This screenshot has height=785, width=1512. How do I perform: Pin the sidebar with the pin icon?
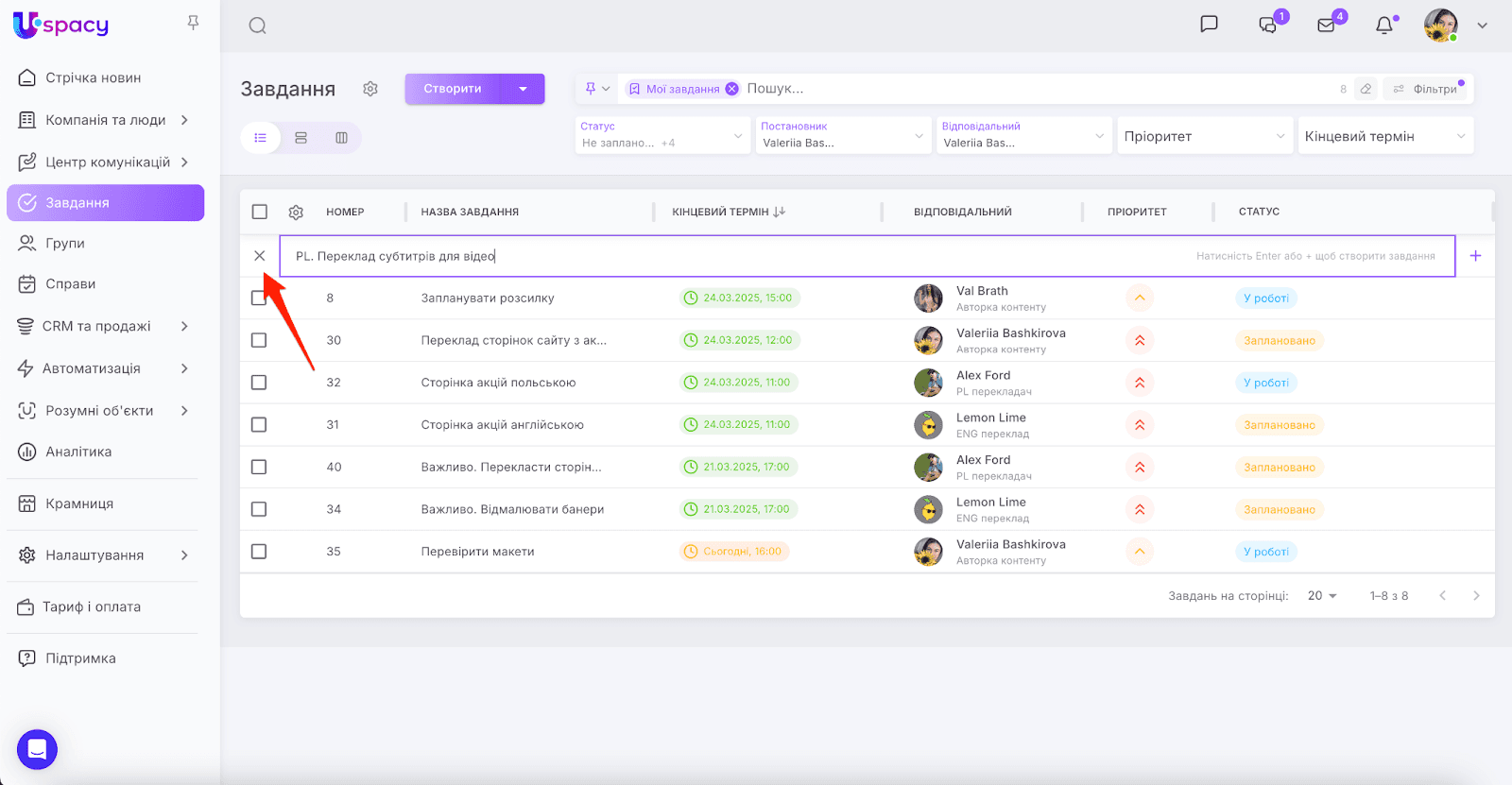pyautogui.click(x=193, y=23)
